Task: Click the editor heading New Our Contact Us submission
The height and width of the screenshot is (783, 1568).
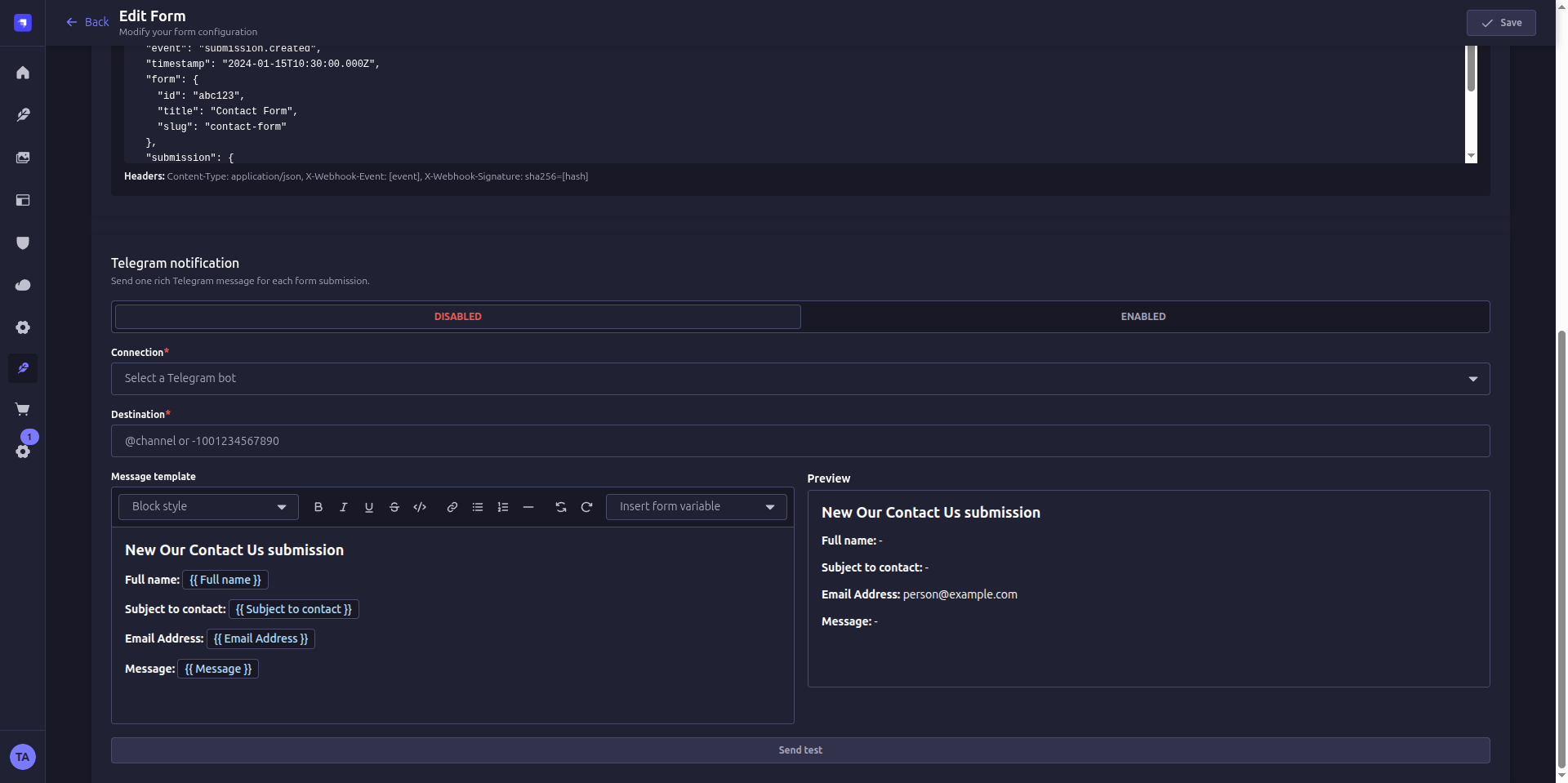Action: tap(234, 550)
